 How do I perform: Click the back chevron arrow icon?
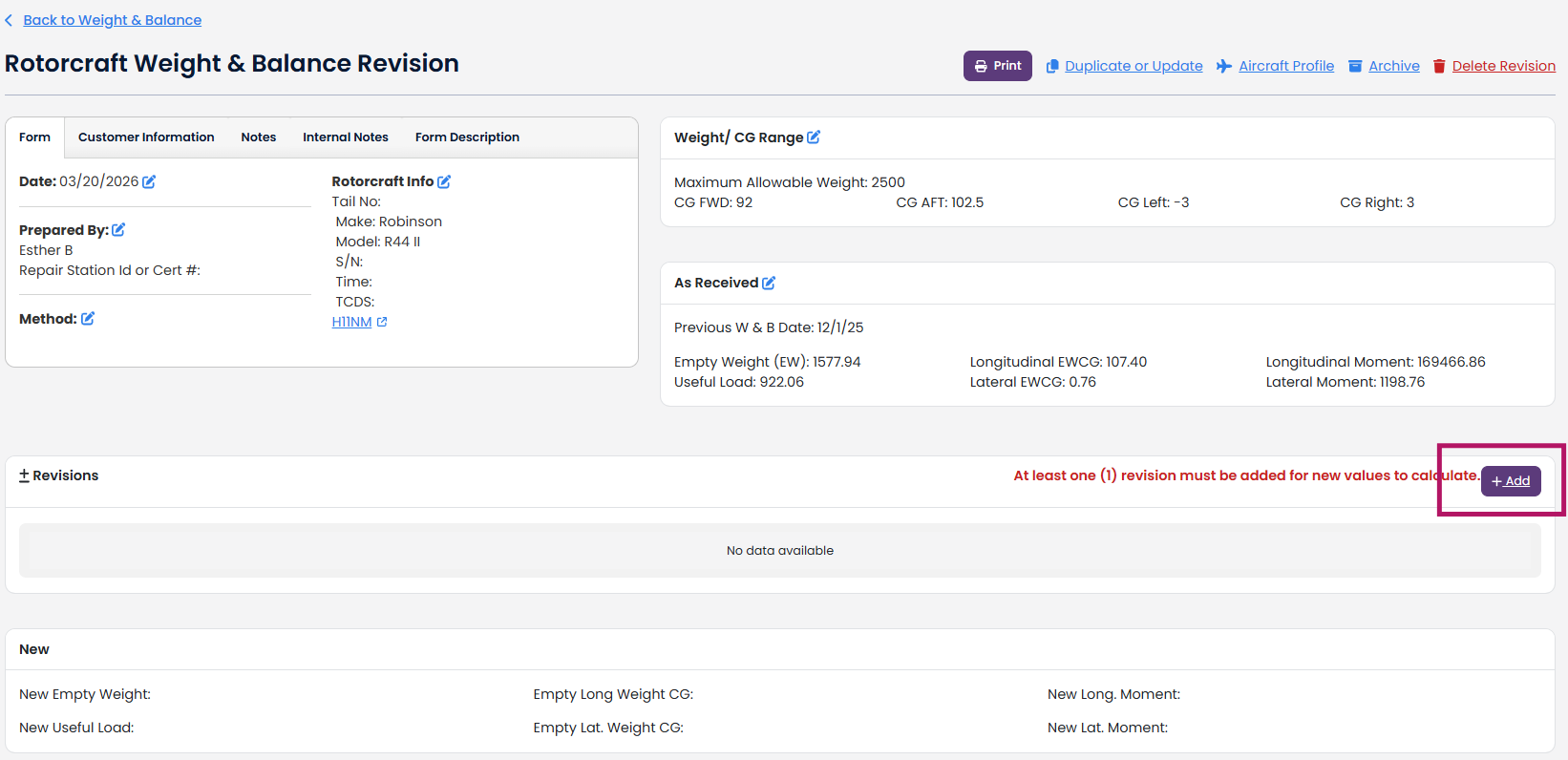pyautogui.click(x=9, y=20)
